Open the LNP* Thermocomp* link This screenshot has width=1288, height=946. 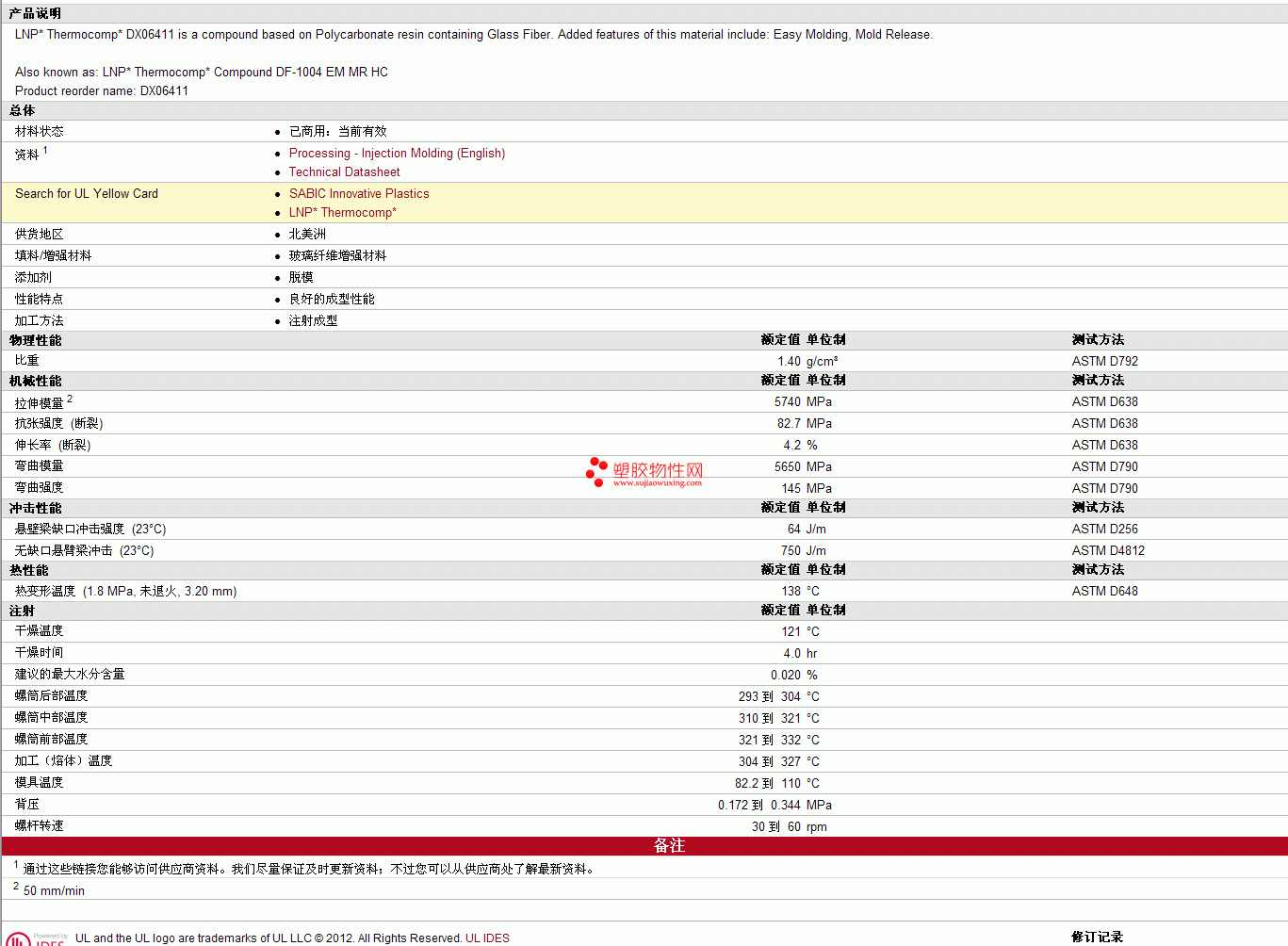coord(342,213)
